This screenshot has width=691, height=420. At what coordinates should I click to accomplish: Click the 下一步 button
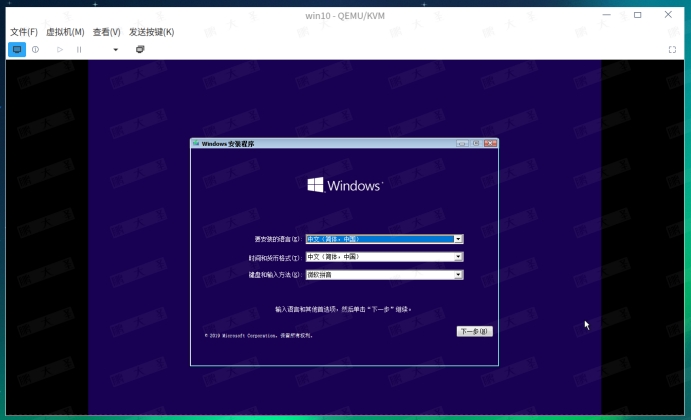[474, 331]
